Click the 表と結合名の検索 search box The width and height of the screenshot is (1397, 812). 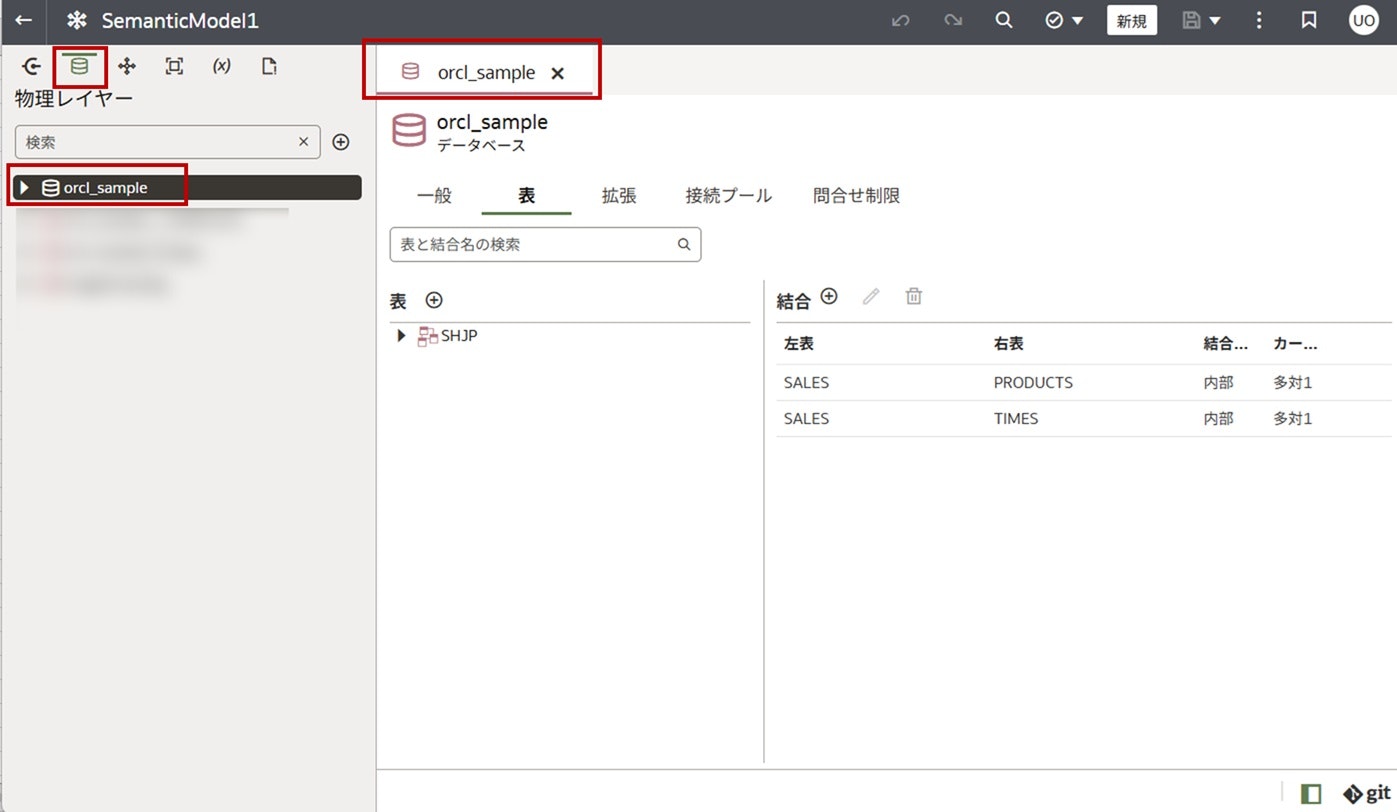(545, 244)
